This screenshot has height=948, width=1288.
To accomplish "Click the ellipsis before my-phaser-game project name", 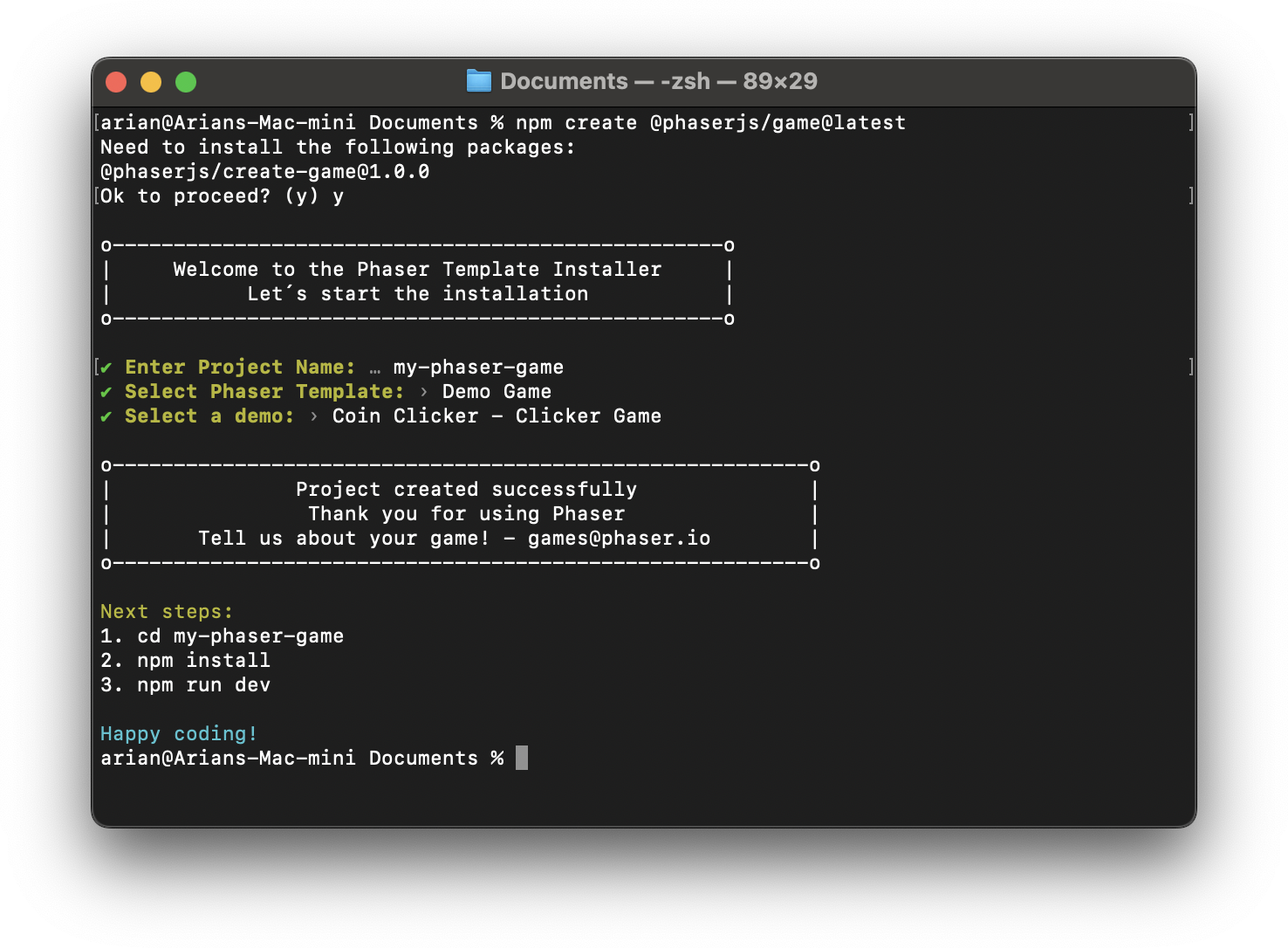I will [x=375, y=369].
